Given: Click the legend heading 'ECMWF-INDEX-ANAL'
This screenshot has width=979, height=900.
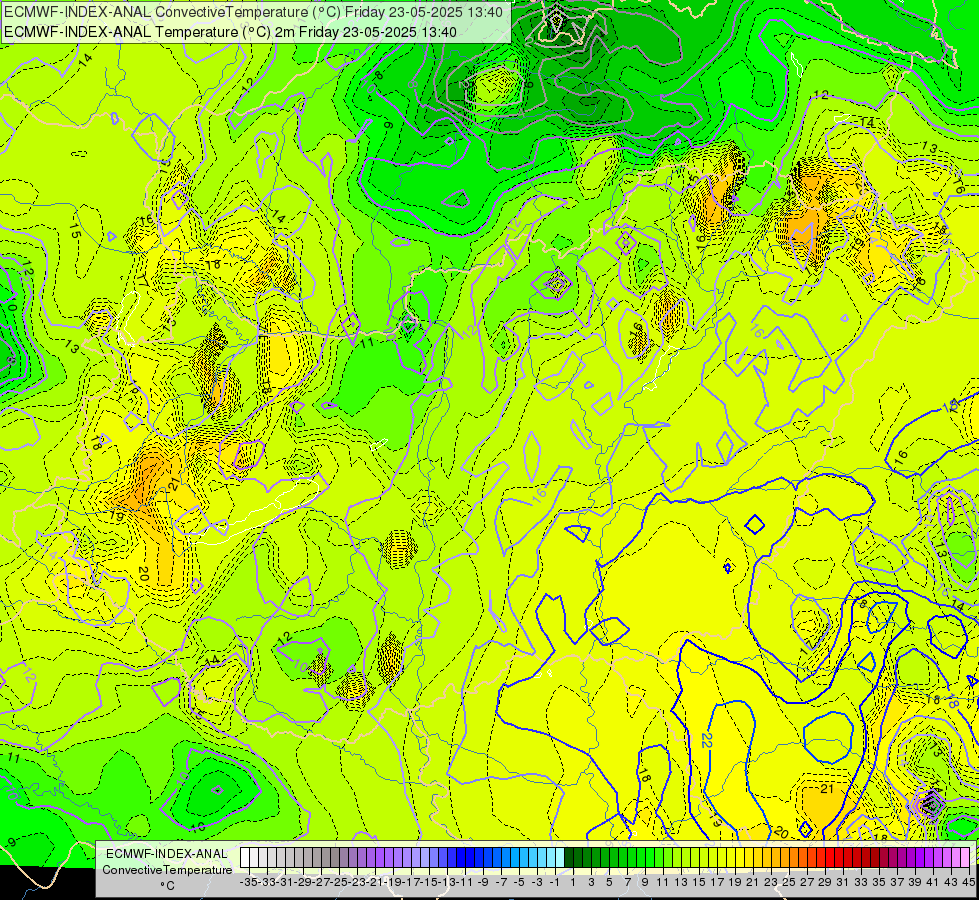Looking at the screenshot, I should pos(167,854).
